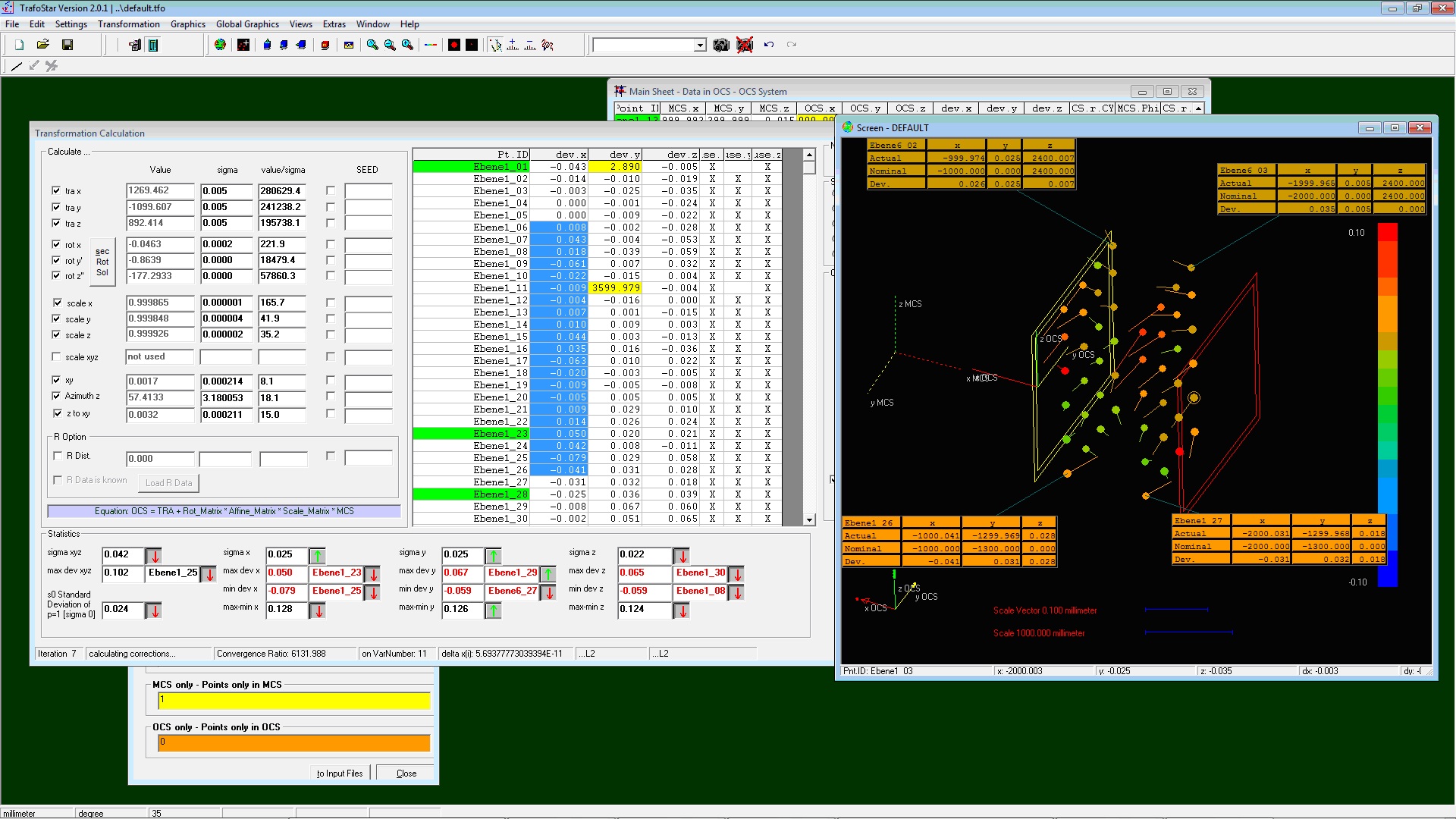Toggle the z to xy checkbox
1456x819 pixels.
click(56, 413)
